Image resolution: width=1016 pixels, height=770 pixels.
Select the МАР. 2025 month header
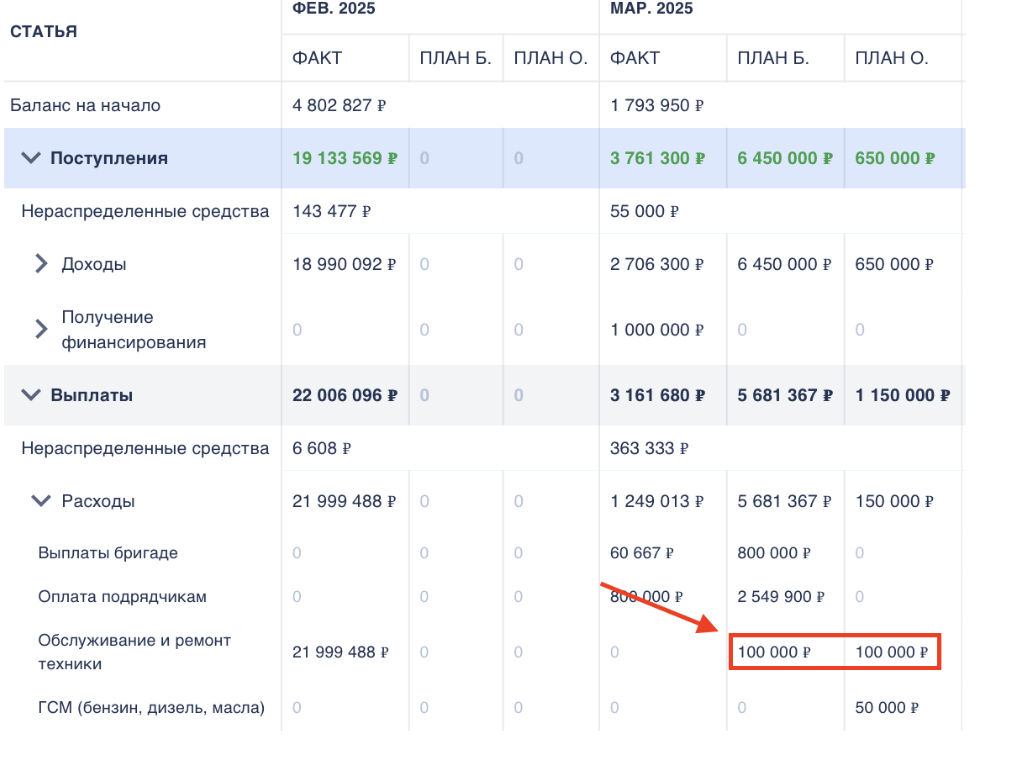[652, 8]
